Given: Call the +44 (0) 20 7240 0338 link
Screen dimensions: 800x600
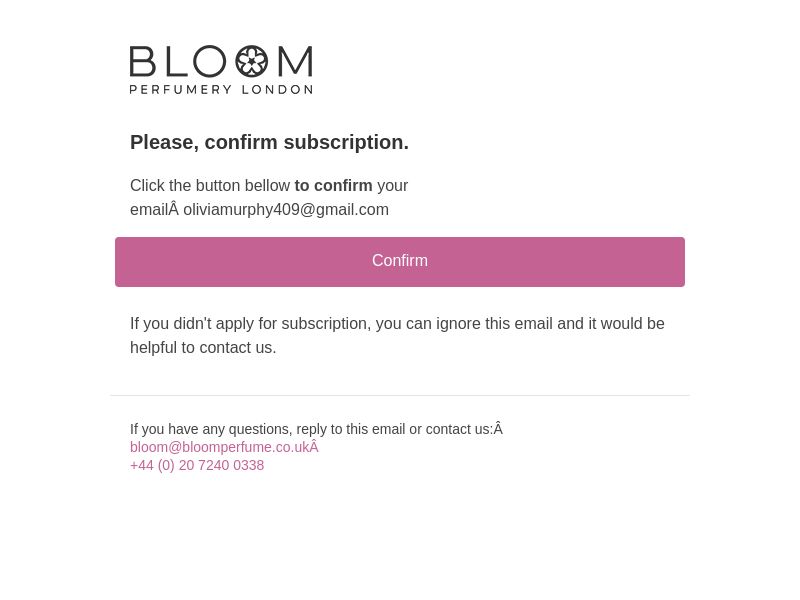Looking at the screenshot, I should pos(197,465).
